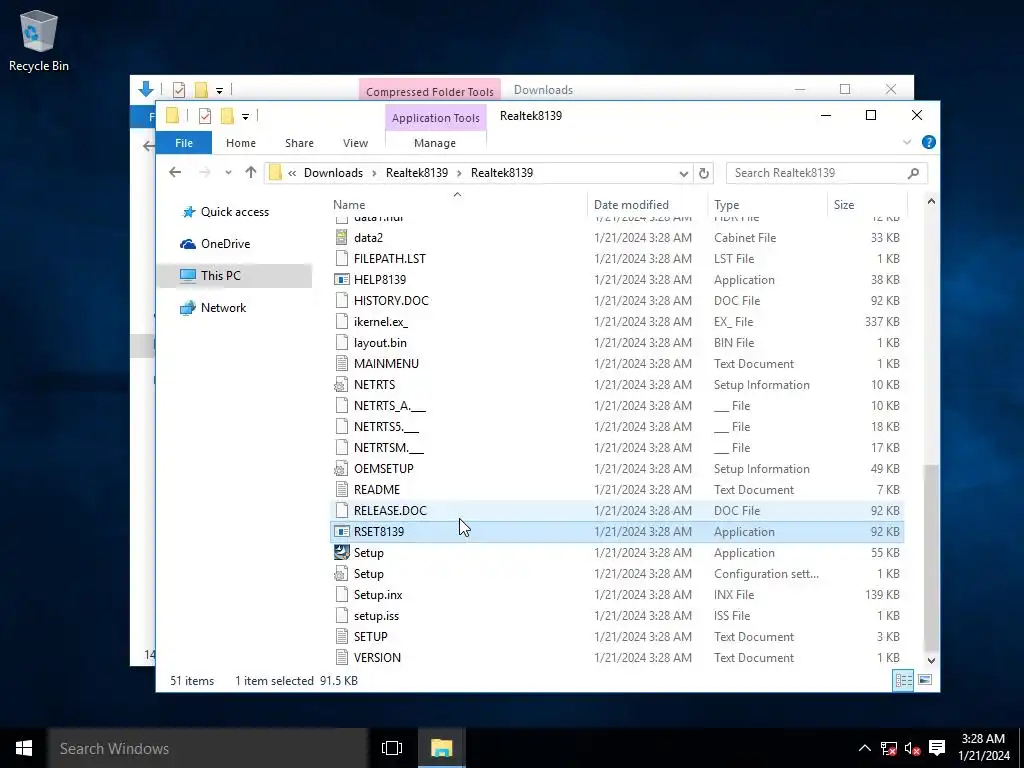Click the vertical scrollbar thumb
Image resolution: width=1024 pixels, height=768 pixels.
(x=931, y=557)
